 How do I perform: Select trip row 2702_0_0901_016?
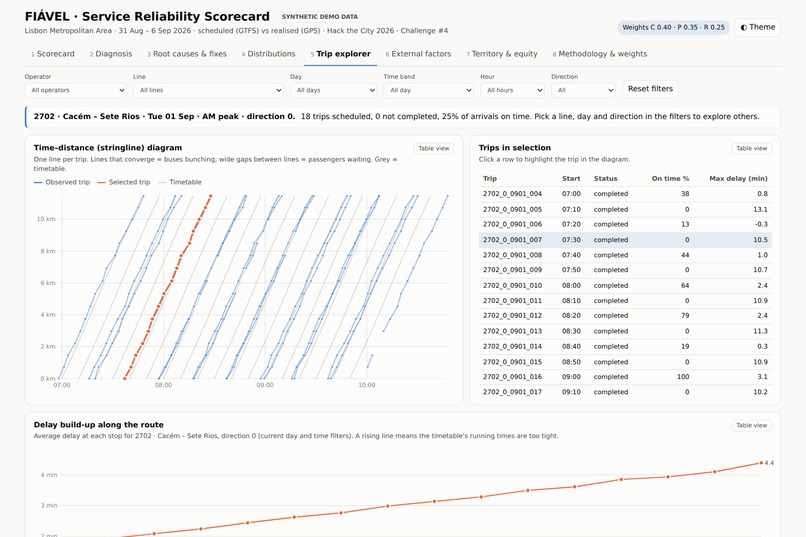coord(625,377)
